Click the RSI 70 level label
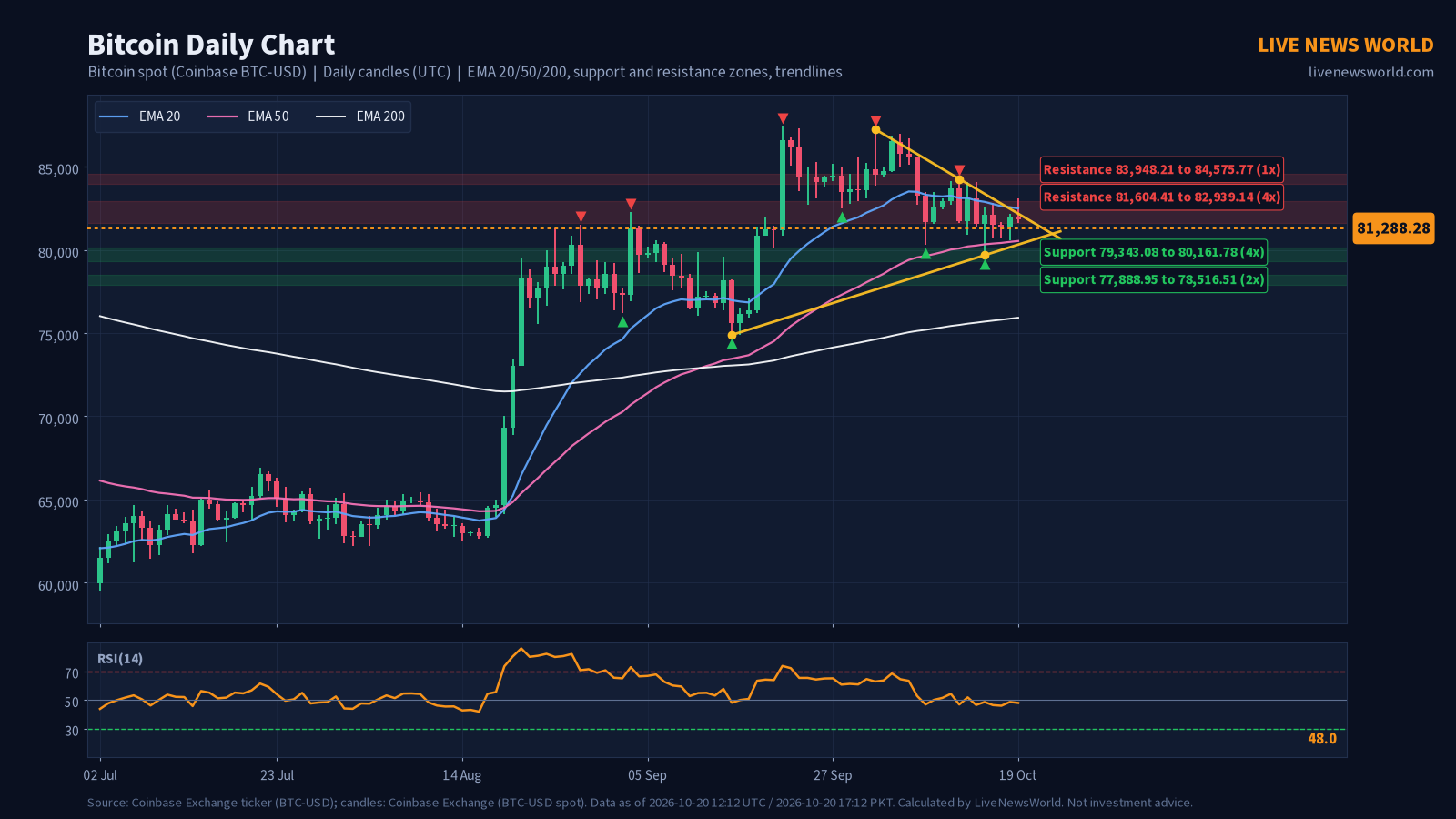Image resolution: width=1456 pixels, height=819 pixels. (72, 673)
